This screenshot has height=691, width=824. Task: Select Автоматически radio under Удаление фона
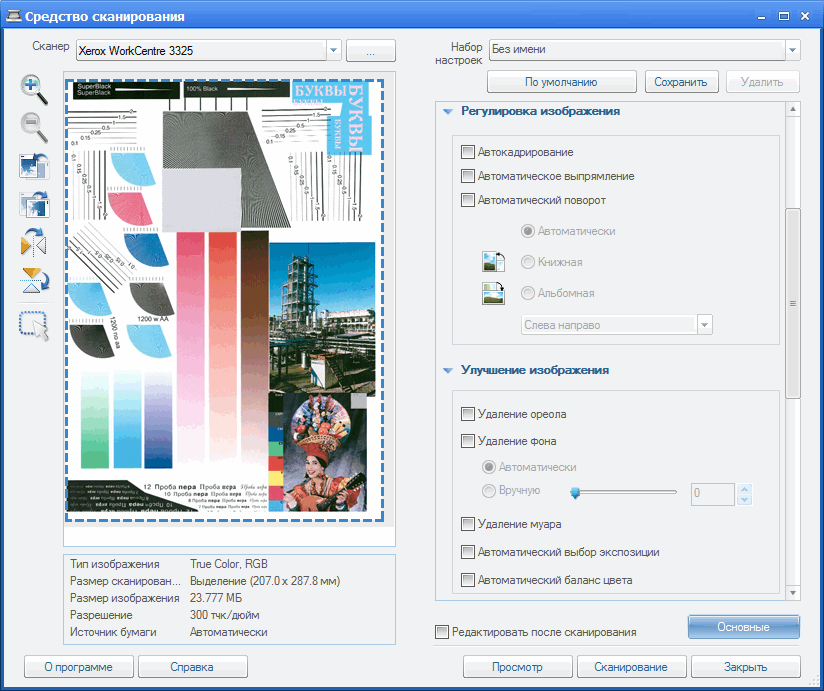pyautogui.click(x=489, y=467)
